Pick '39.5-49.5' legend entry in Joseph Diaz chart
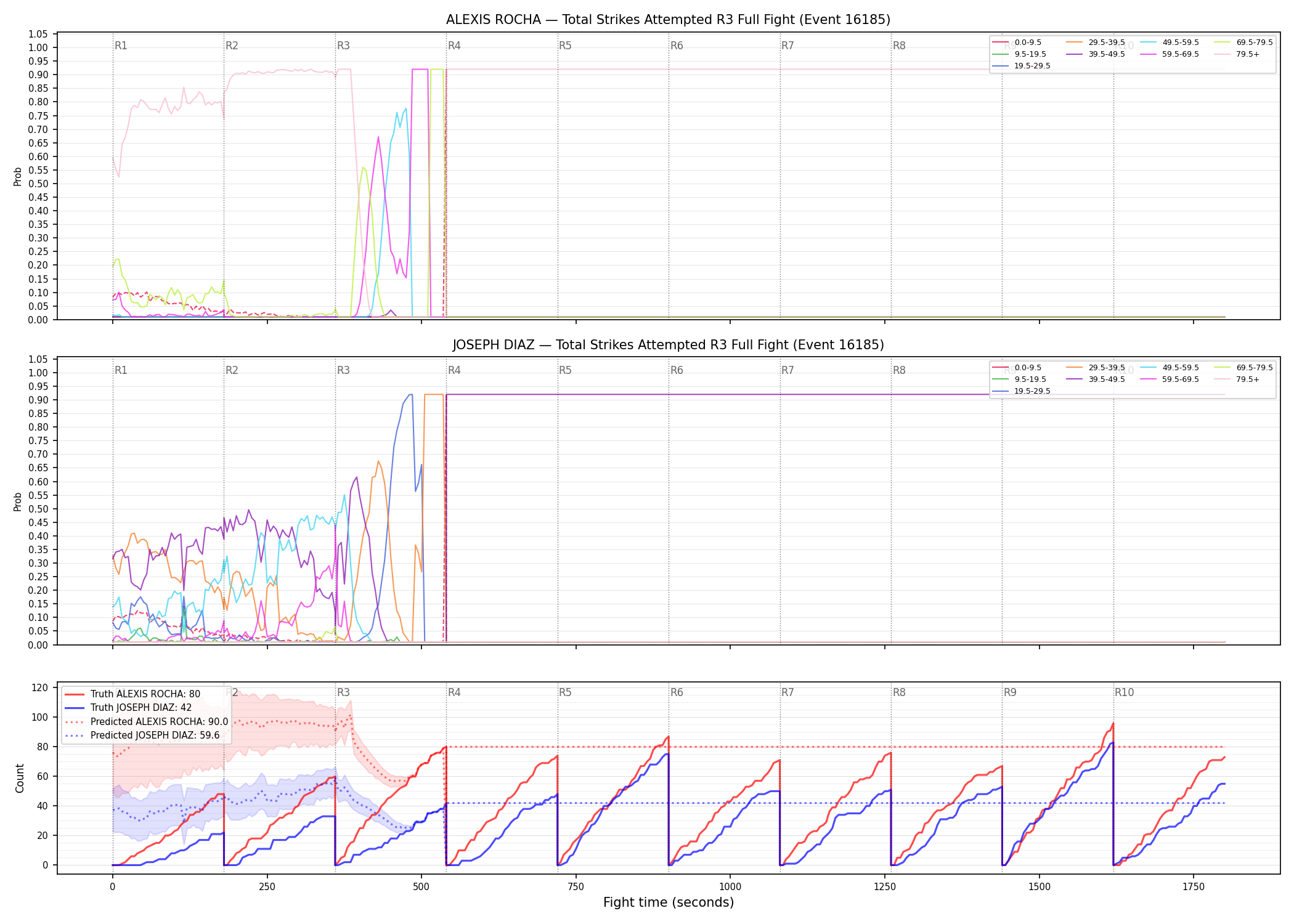 pyautogui.click(x=1096, y=379)
